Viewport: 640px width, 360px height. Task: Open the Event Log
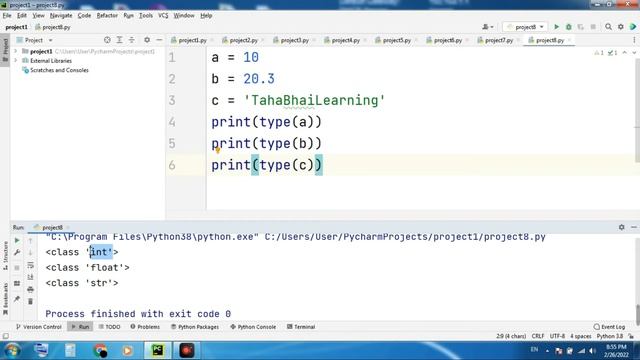click(x=609, y=327)
